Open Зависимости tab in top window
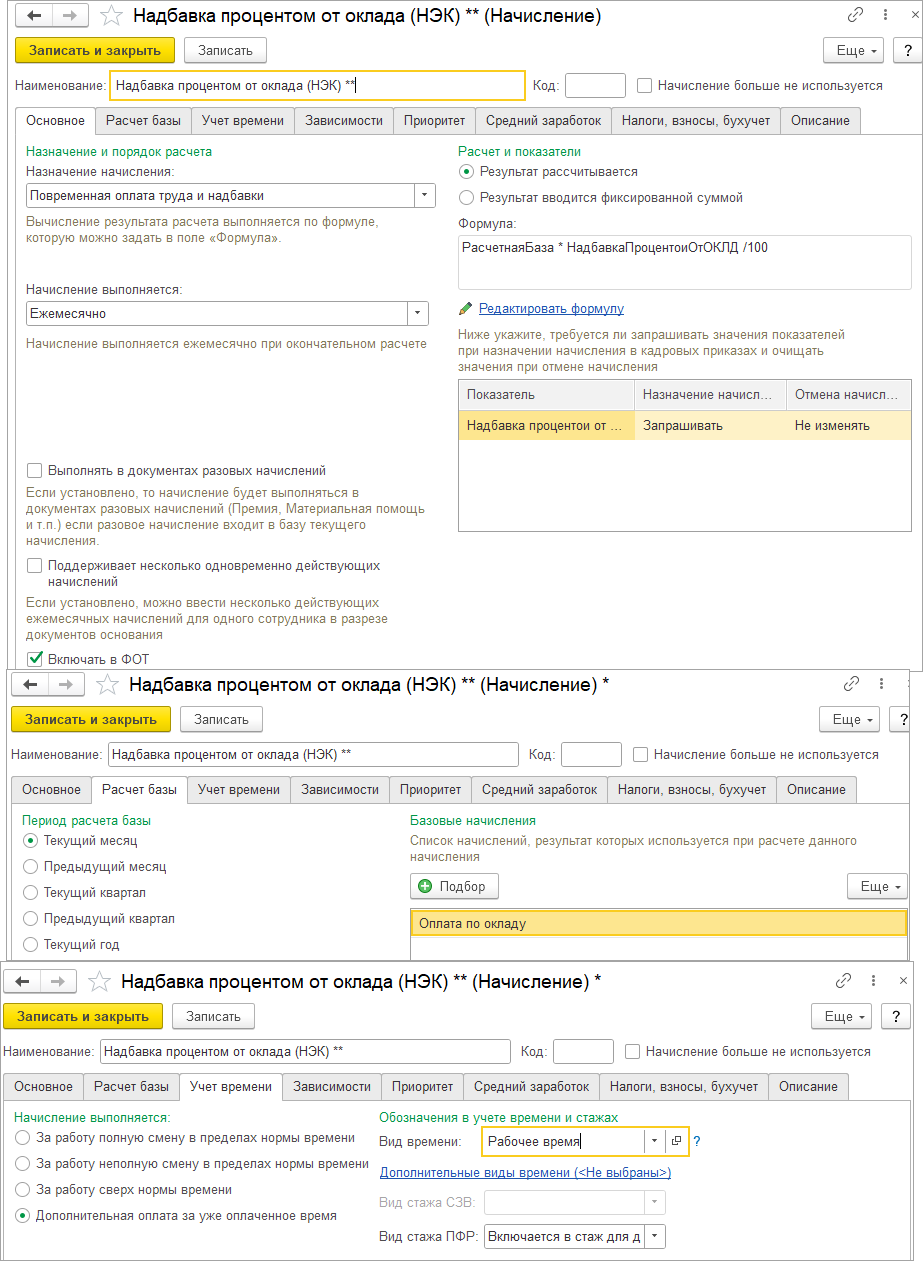 345,121
